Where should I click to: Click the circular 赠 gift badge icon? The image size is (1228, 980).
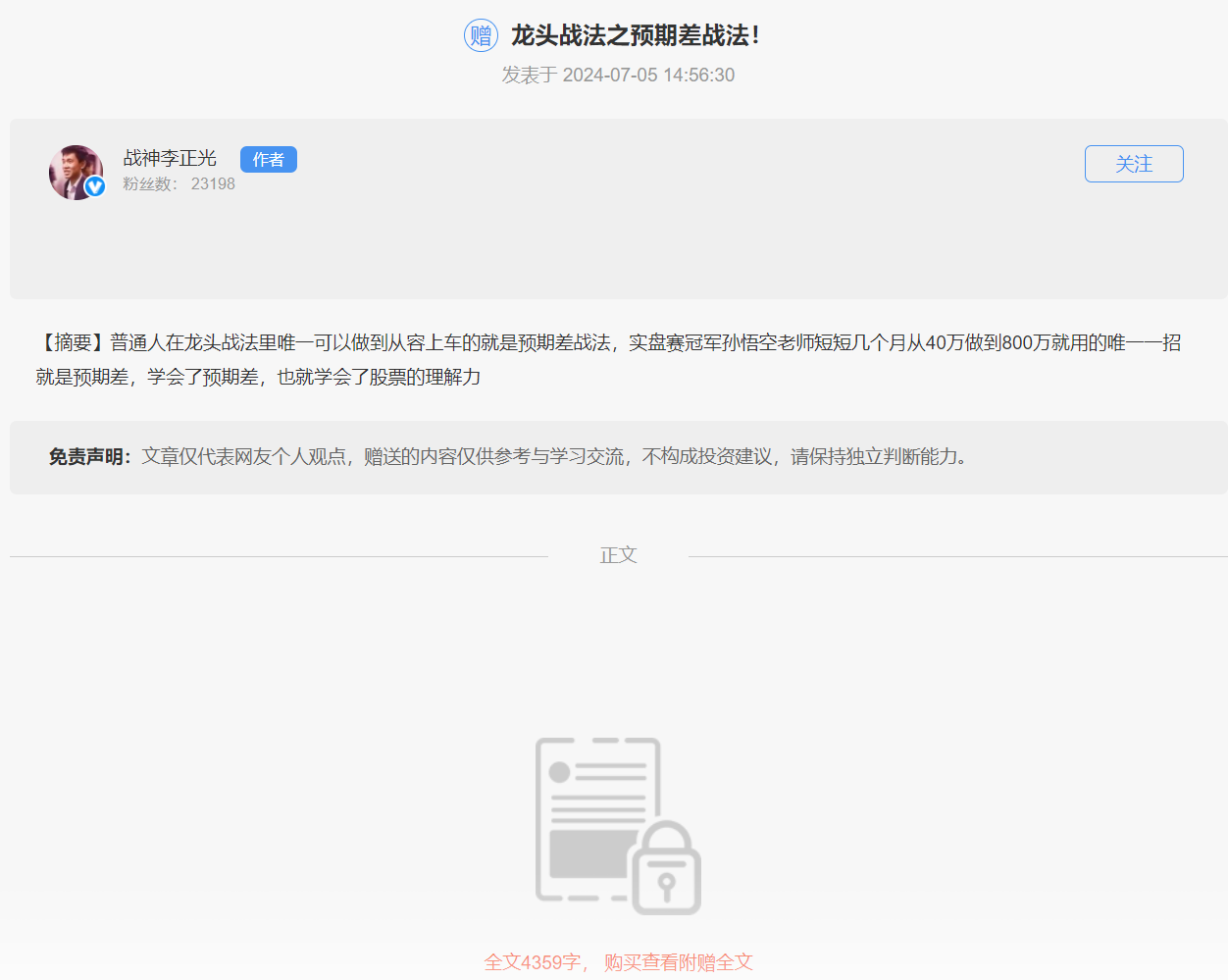481,34
